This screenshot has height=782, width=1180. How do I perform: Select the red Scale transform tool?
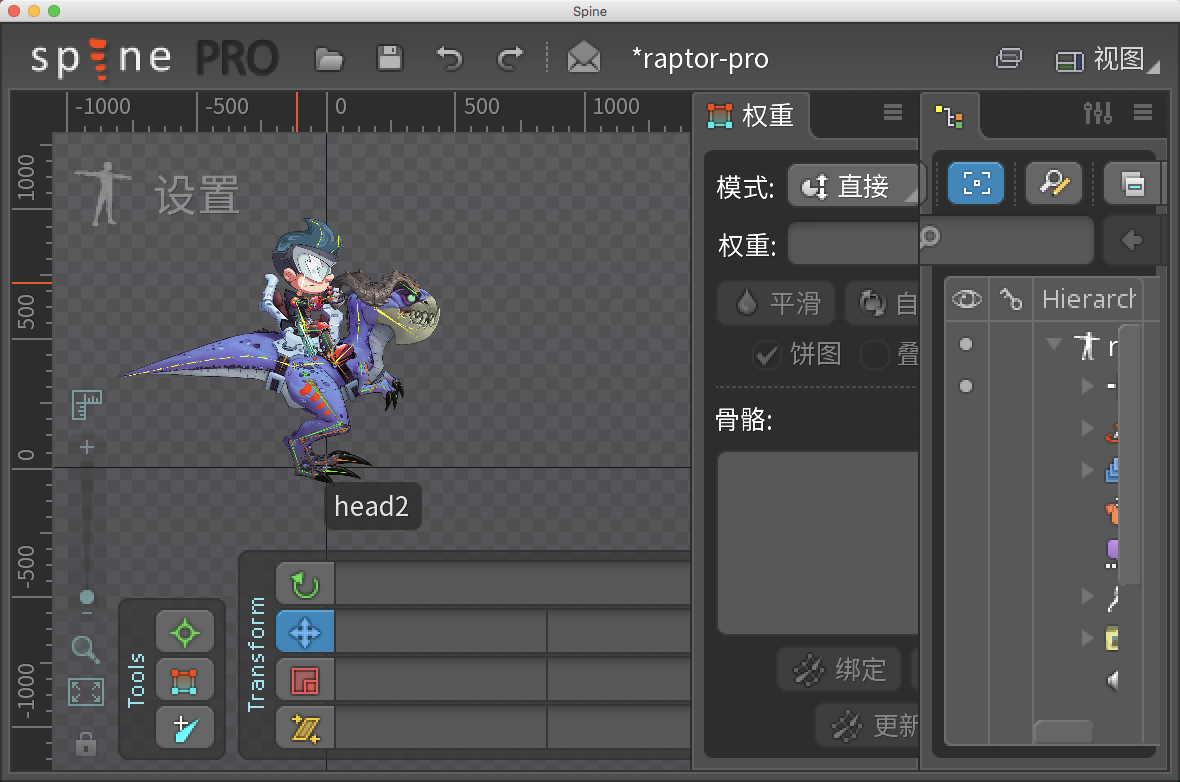[x=304, y=679]
